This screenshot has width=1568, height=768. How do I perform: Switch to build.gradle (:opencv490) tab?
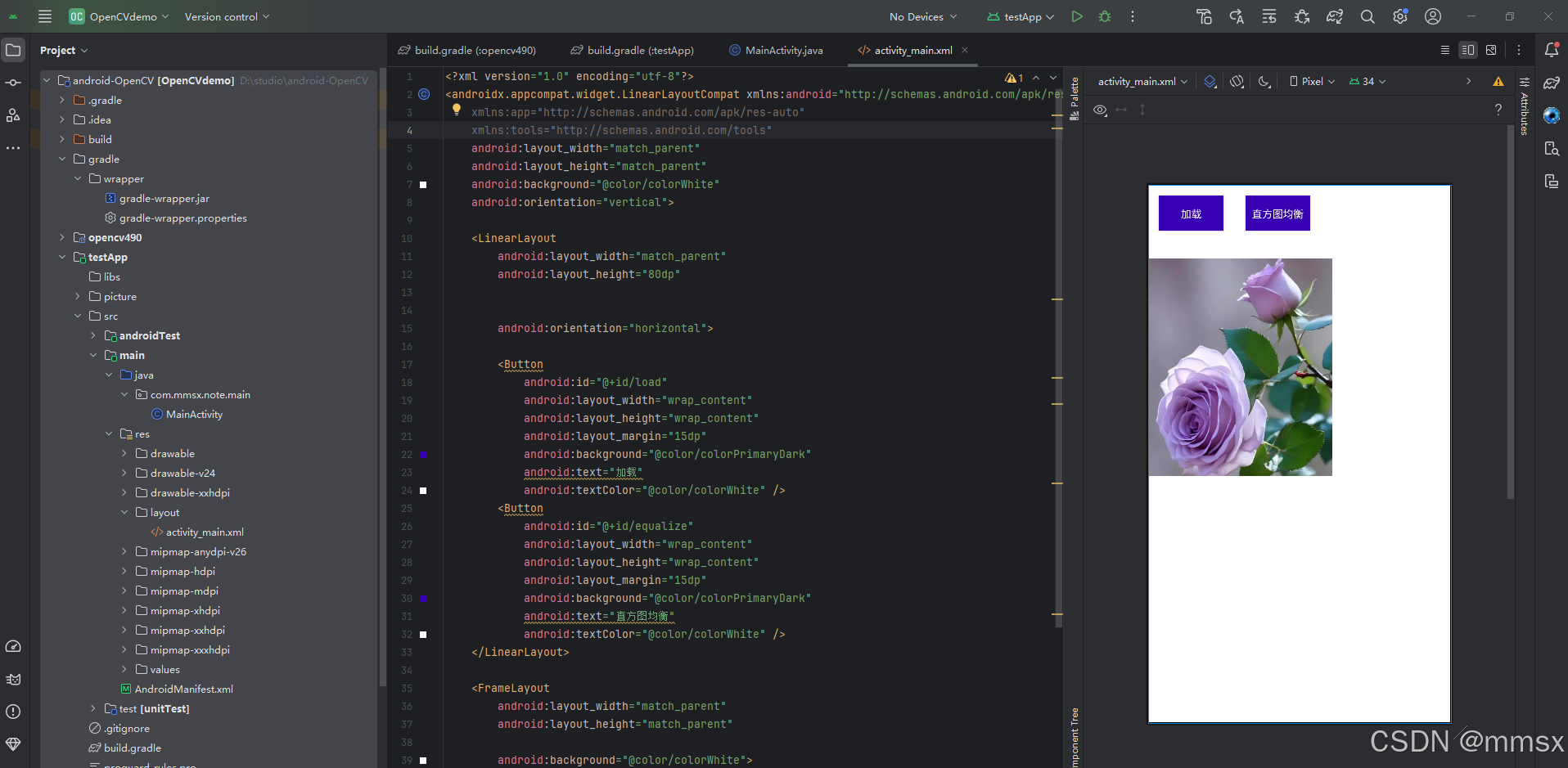[x=466, y=50]
